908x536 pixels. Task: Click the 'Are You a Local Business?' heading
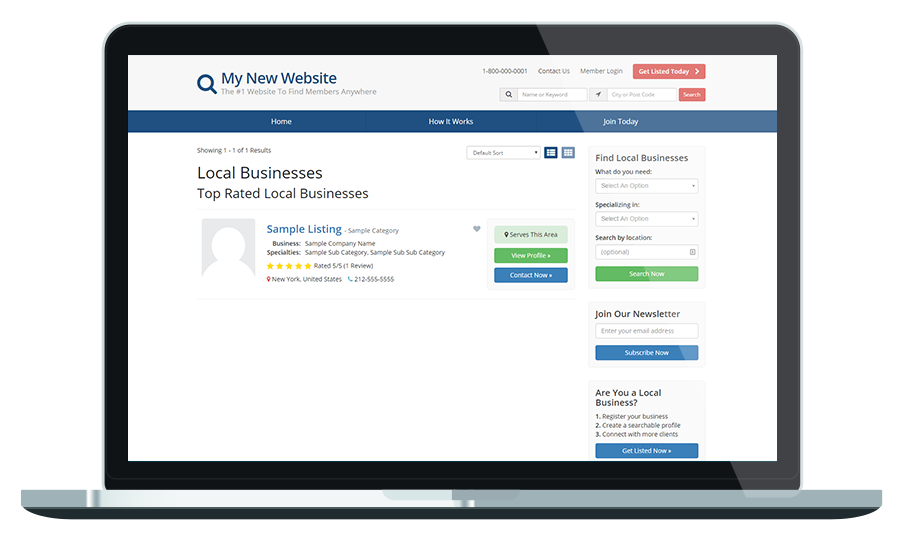click(628, 398)
